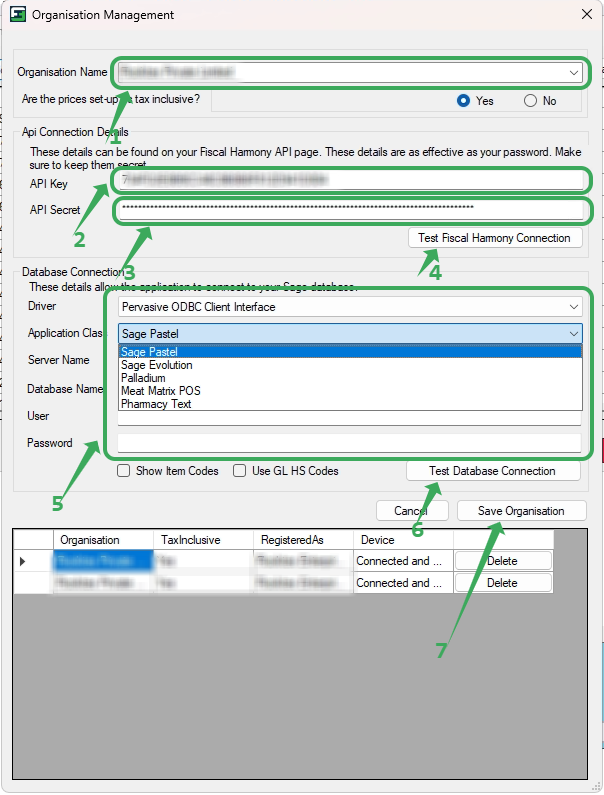Expand the Driver dropdown arrow

[574, 307]
